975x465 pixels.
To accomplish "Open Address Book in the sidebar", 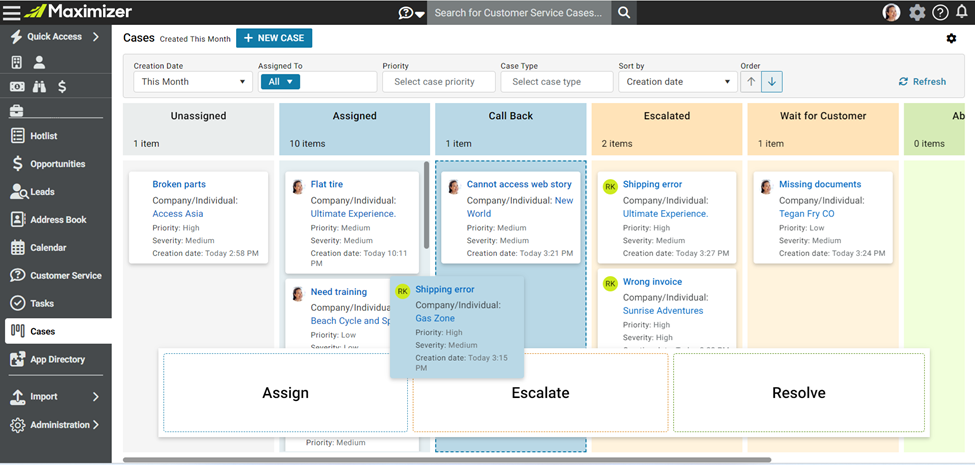I will click(56, 219).
